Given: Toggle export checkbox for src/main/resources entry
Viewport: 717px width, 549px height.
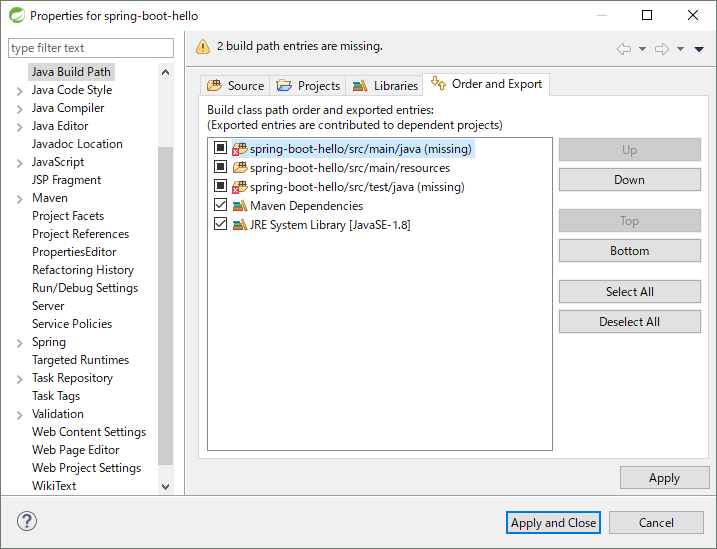Looking at the screenshot, I should click(220, 166).
